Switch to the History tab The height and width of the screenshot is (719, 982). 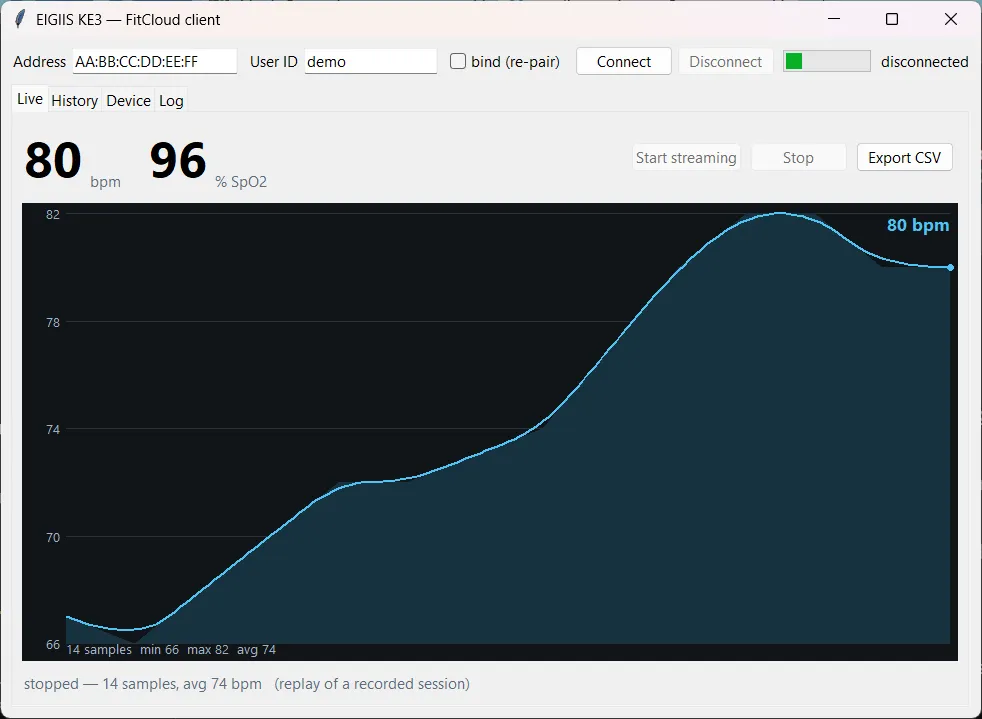75,101
